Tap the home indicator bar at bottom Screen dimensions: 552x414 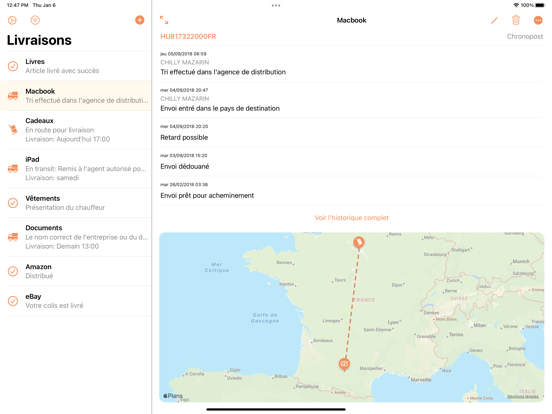pyautogui.click(x=276, y=409)
